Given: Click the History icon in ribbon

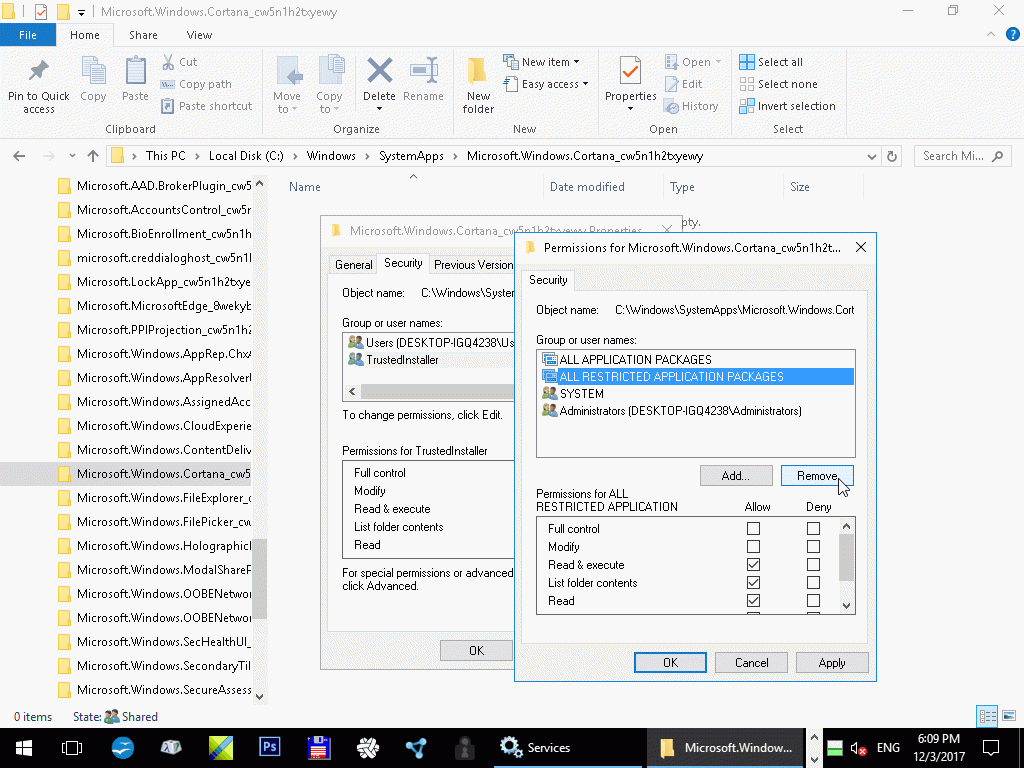Looking at the screenshot, I should click(x=671, y=106).
